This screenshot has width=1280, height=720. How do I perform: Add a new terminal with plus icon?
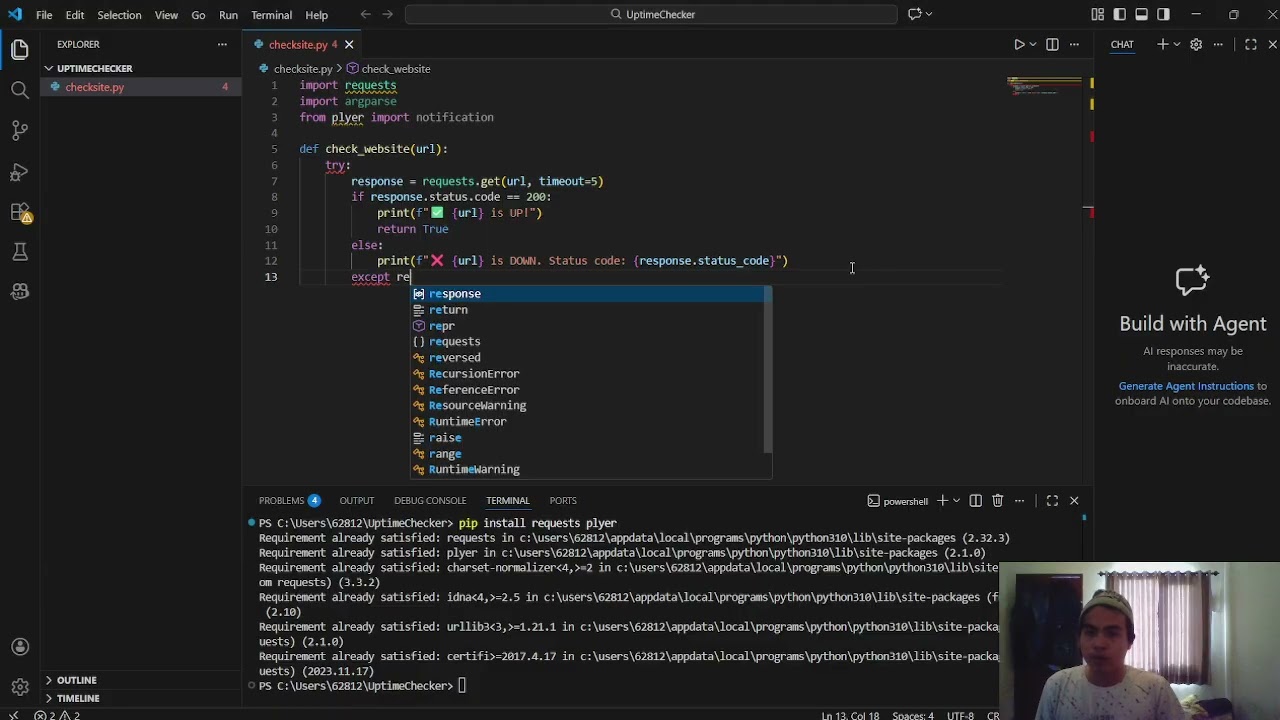942,500
